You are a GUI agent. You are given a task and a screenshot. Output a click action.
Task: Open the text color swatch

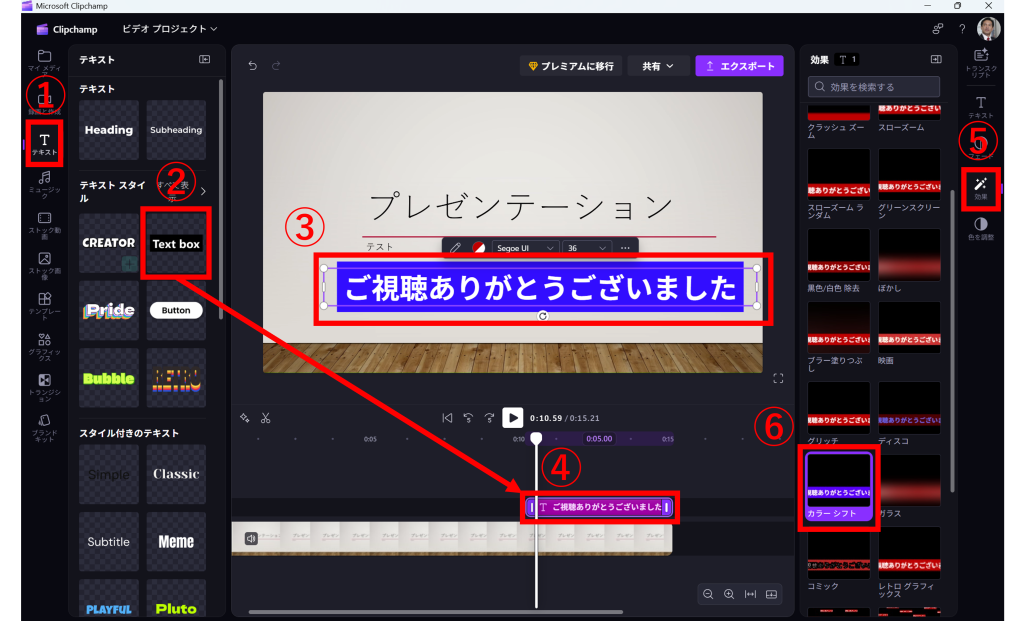479,248
